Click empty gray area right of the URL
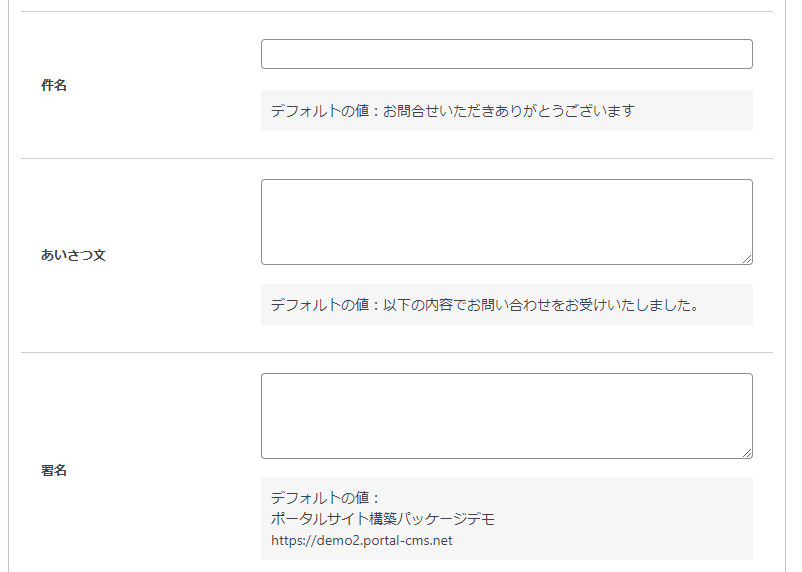Viewport: 802px width, 572px height. pos(600,541)
